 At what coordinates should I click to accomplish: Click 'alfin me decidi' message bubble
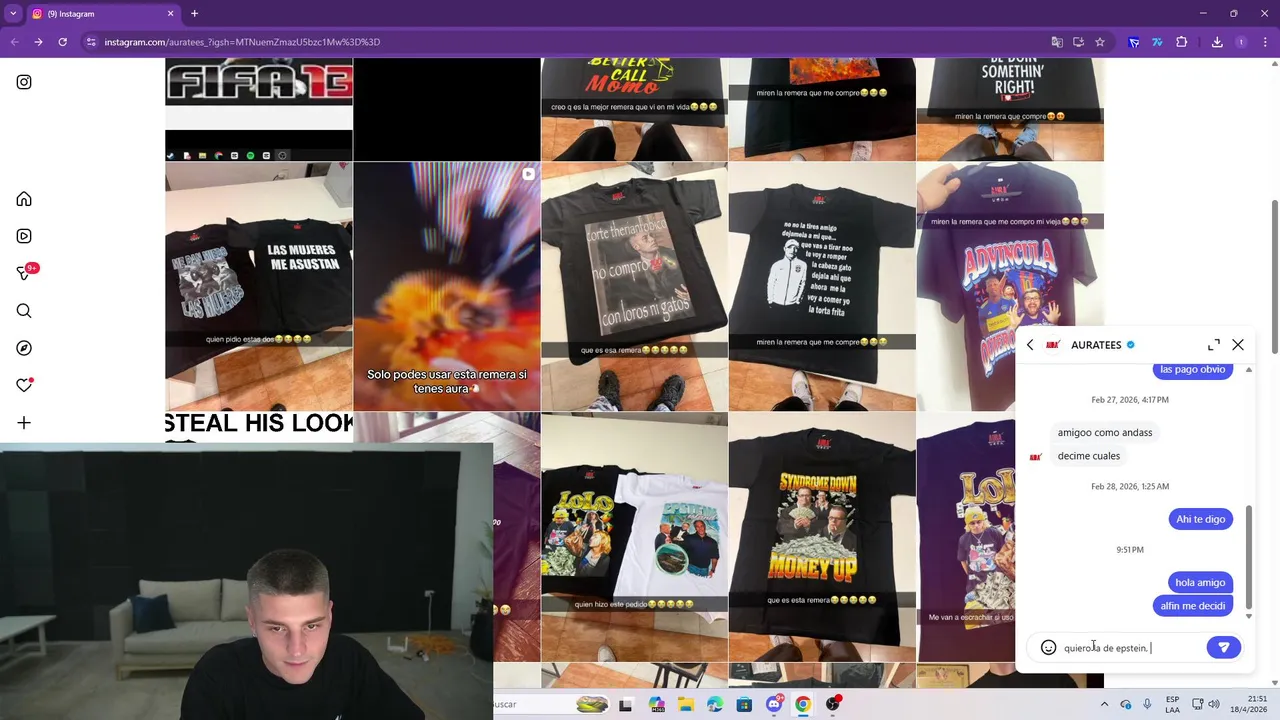pos(1192,605)
